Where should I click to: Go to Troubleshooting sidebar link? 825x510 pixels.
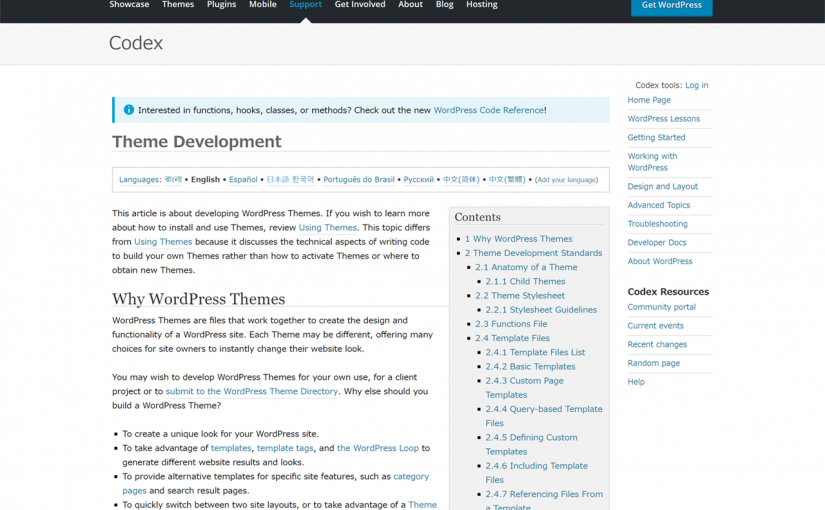(657, 224)
